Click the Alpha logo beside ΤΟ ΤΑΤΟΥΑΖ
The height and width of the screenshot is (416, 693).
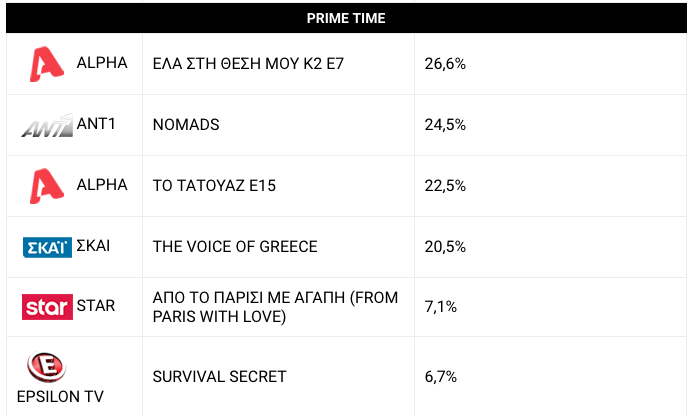(x=47, y=186)
